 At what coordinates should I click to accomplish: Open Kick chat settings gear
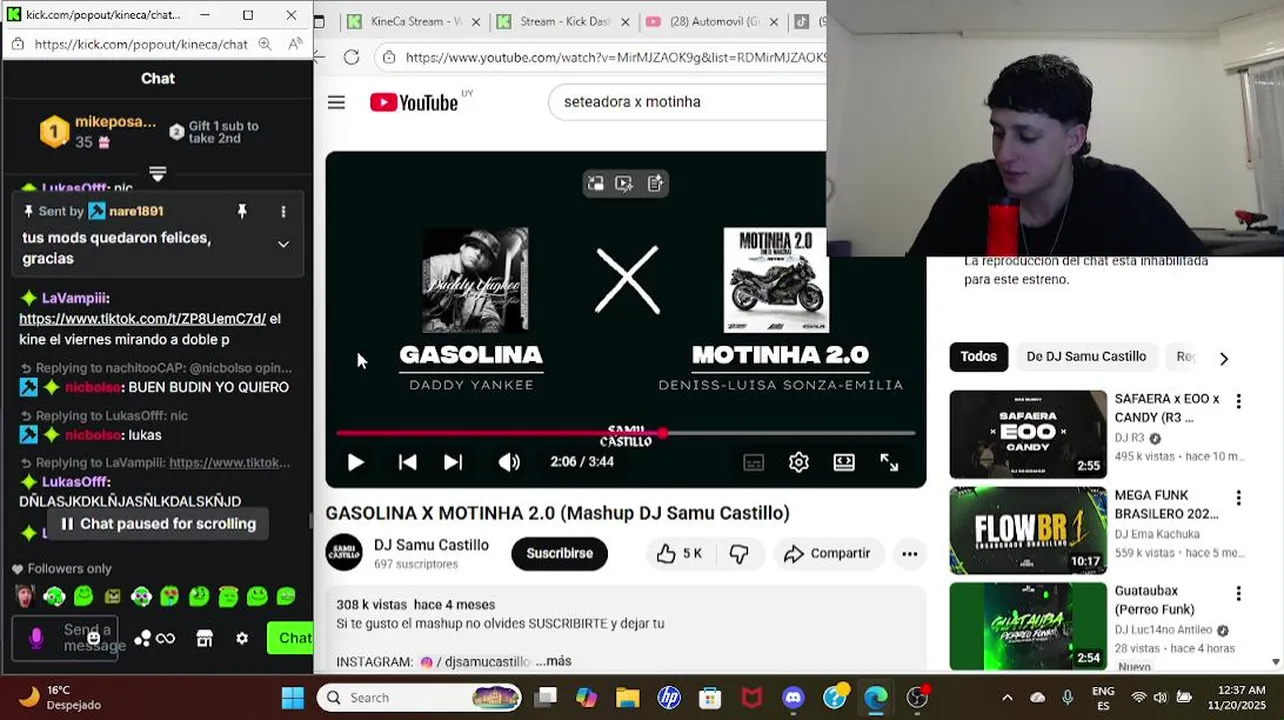coord(242,638)
